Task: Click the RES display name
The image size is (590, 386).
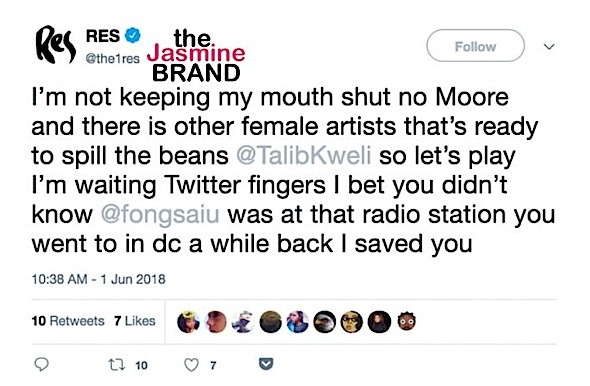Action: click(103, 36)
